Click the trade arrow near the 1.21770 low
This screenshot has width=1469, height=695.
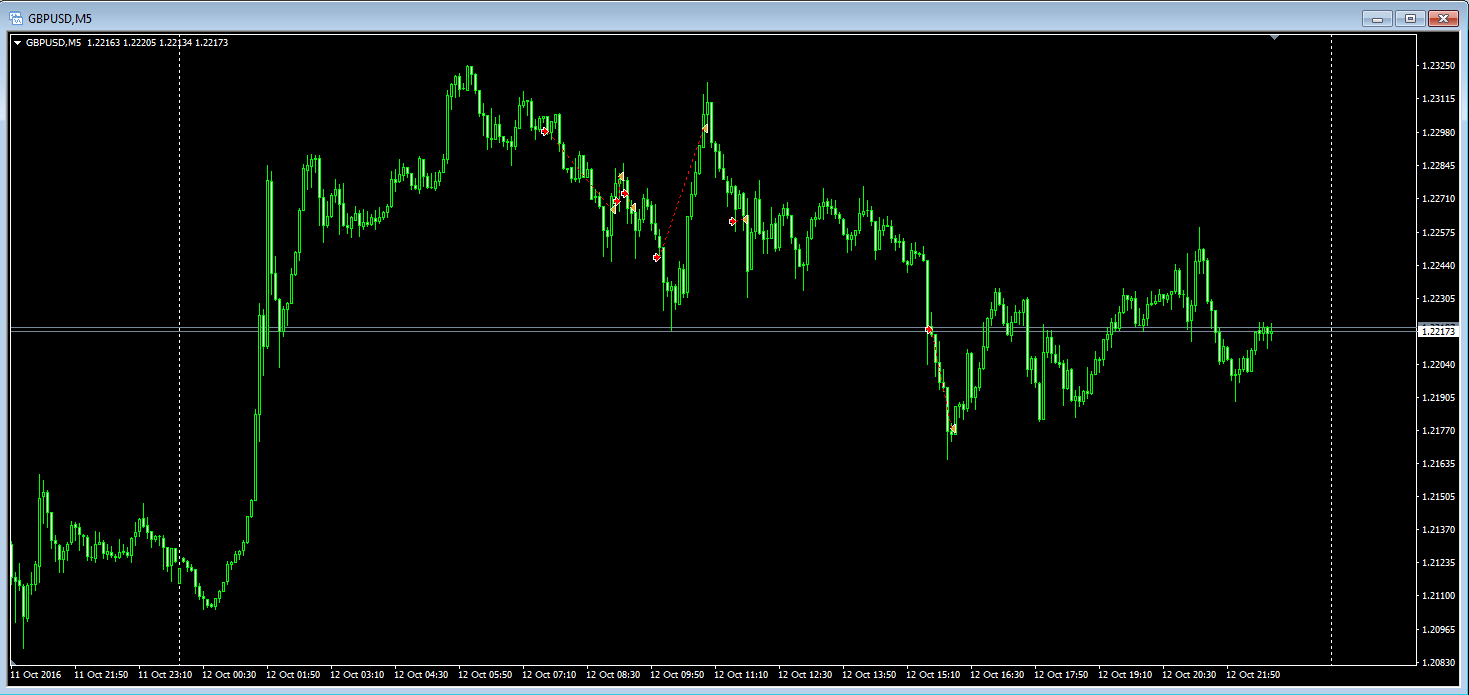click(x=953, y=429)
